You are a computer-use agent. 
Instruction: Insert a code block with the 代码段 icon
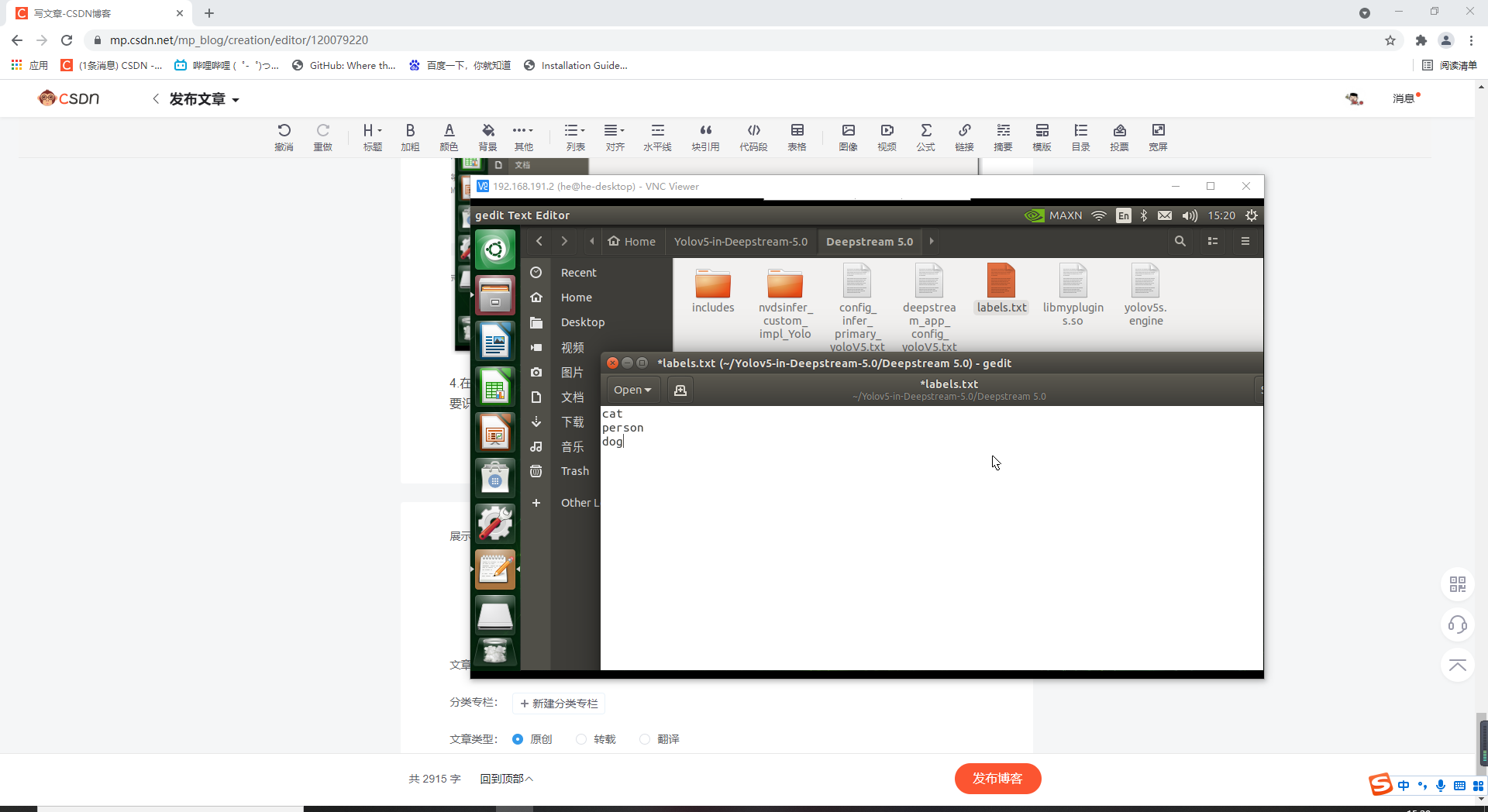pyautogui.click(x=753, y=136)
